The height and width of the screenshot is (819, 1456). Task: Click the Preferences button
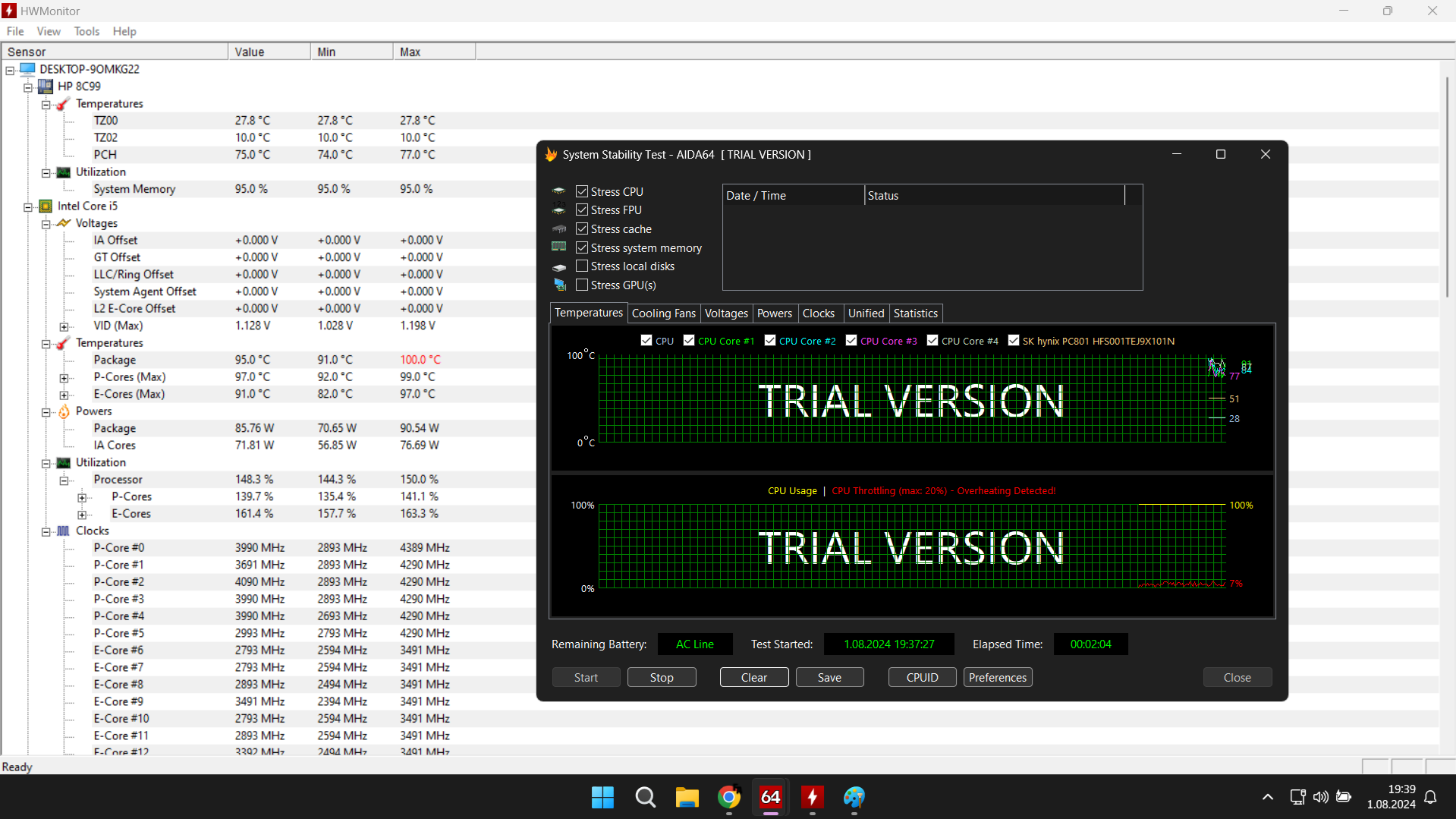pyautogui.click(x=997, y=678)
